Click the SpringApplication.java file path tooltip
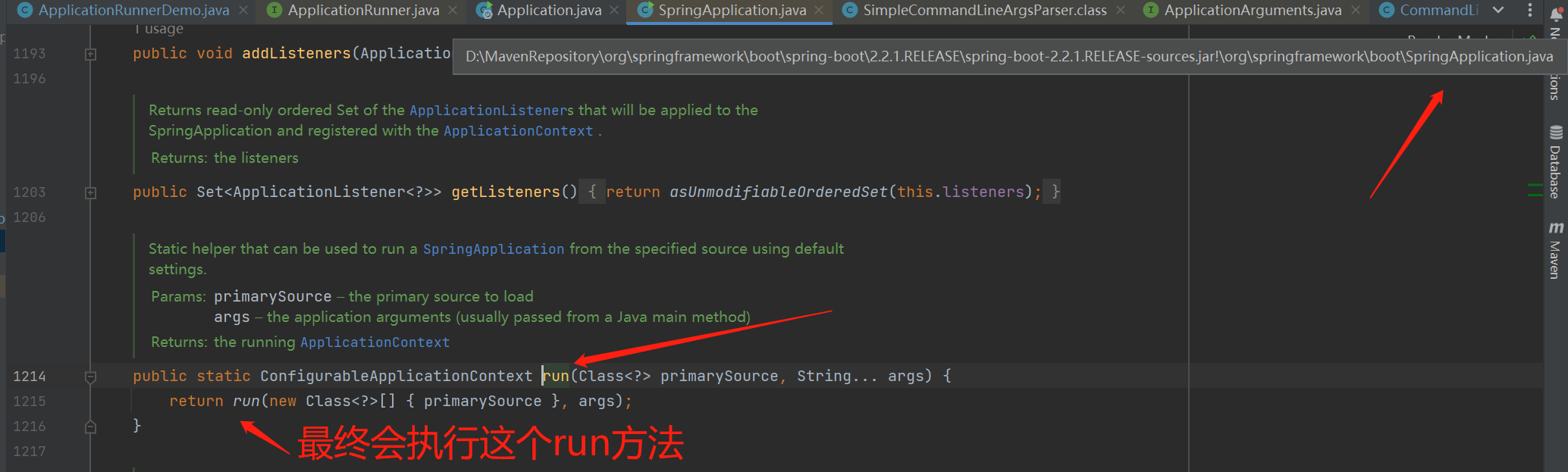Viewport: 1568px width, 472px height. (1009, 57)
